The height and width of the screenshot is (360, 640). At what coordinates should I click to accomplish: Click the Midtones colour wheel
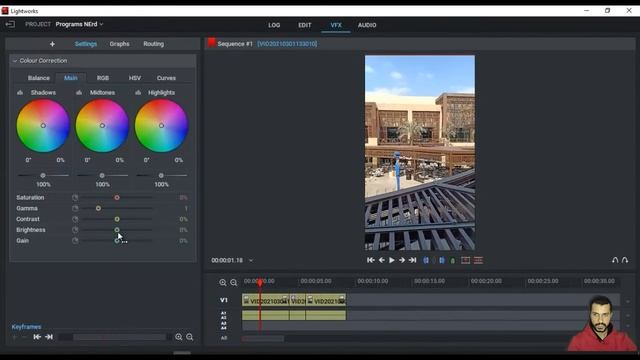click(102, 126)
